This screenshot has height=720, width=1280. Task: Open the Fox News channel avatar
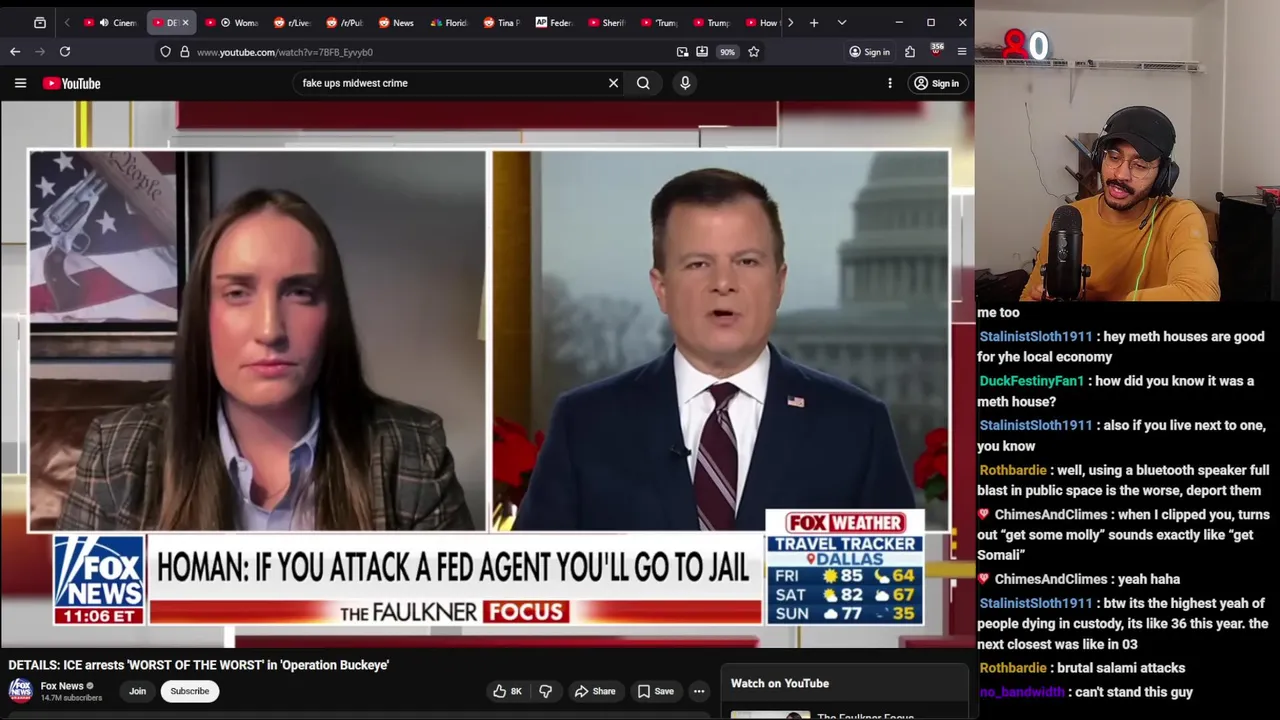coord(20,690)
